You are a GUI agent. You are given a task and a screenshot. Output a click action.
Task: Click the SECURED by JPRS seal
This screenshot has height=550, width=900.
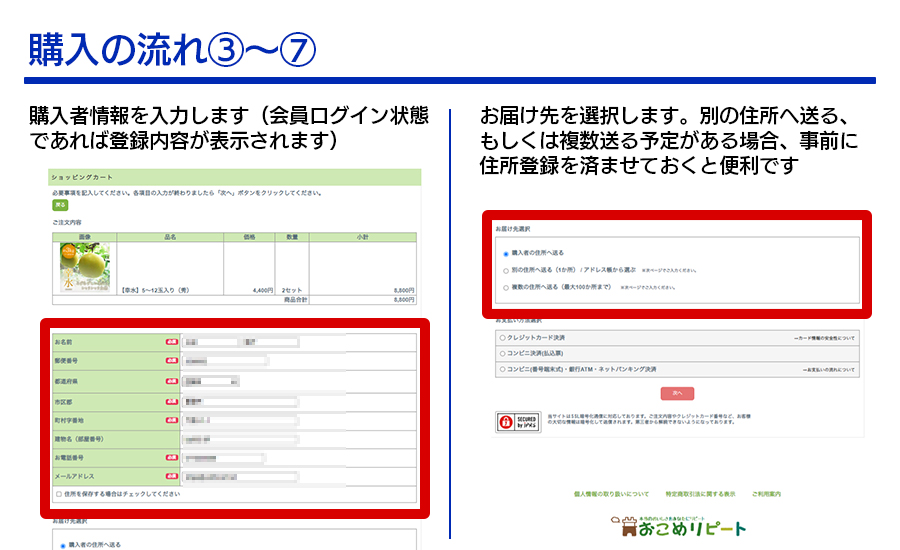pyautogui.click(x=518, y=422)
